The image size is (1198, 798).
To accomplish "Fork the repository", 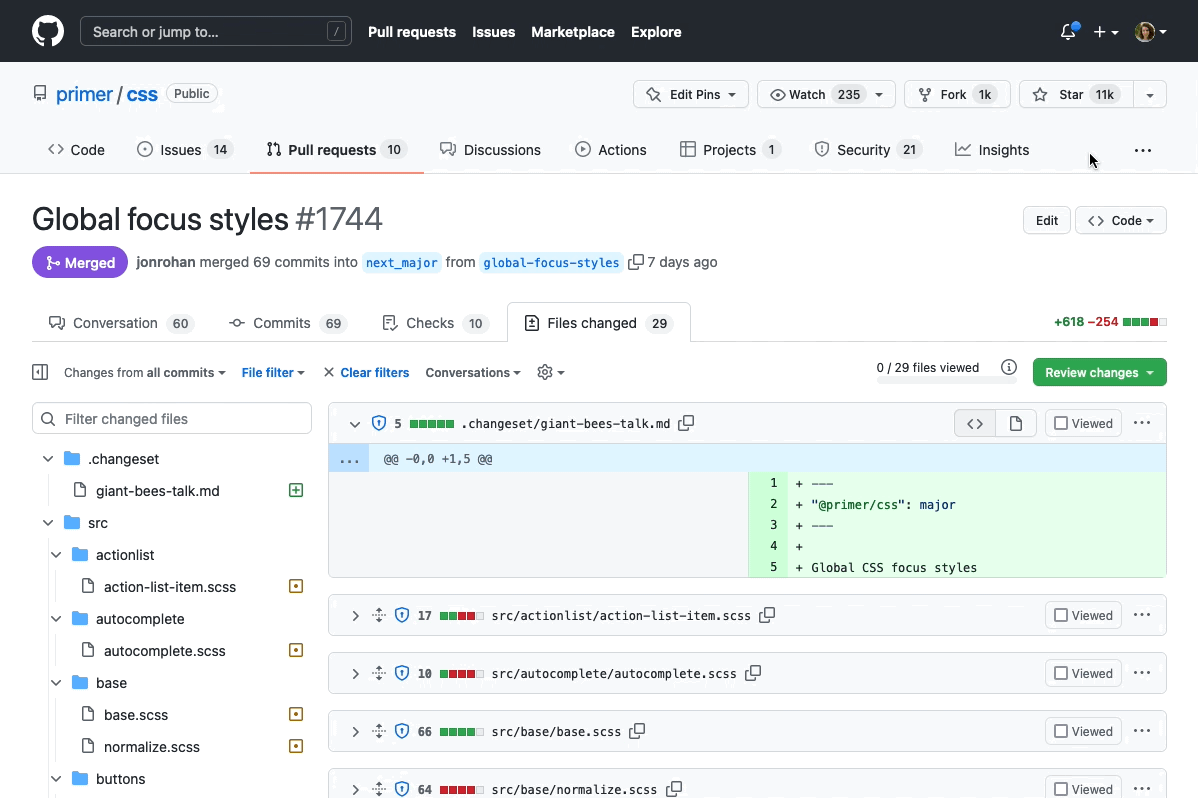I will point(957,94).
